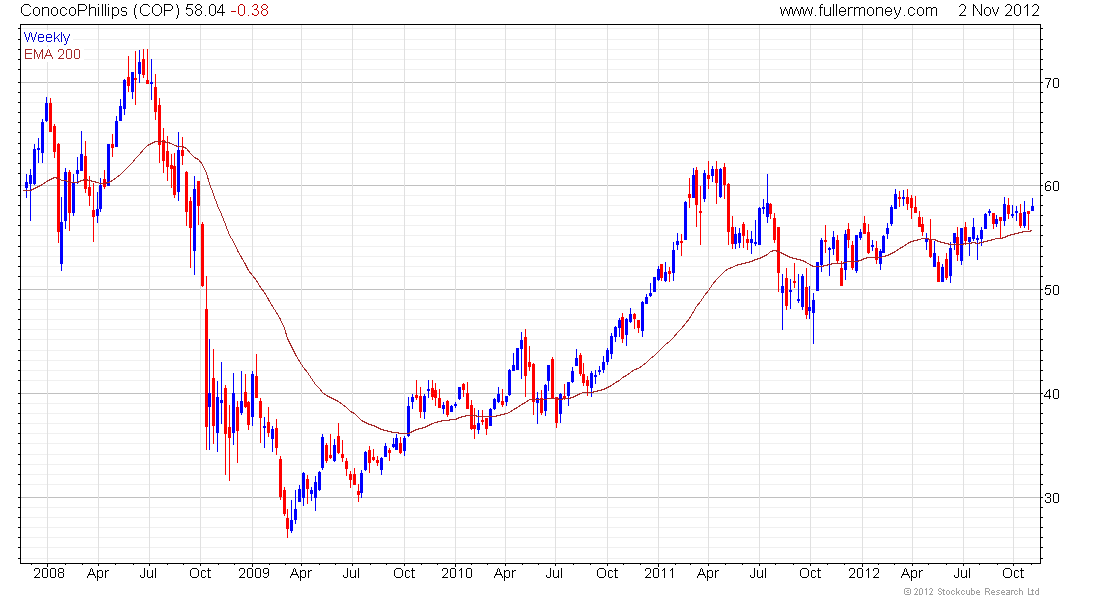Viewport: 1100px width, 600px height.
Task: Select the red EMA 200 legend label
Action: tap(52, 54)
